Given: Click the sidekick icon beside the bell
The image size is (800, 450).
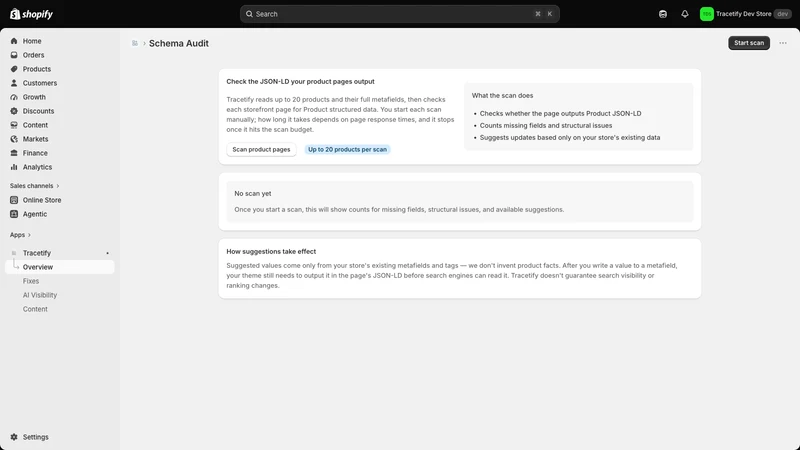Looking at the screenshot, I should (663, 14).
